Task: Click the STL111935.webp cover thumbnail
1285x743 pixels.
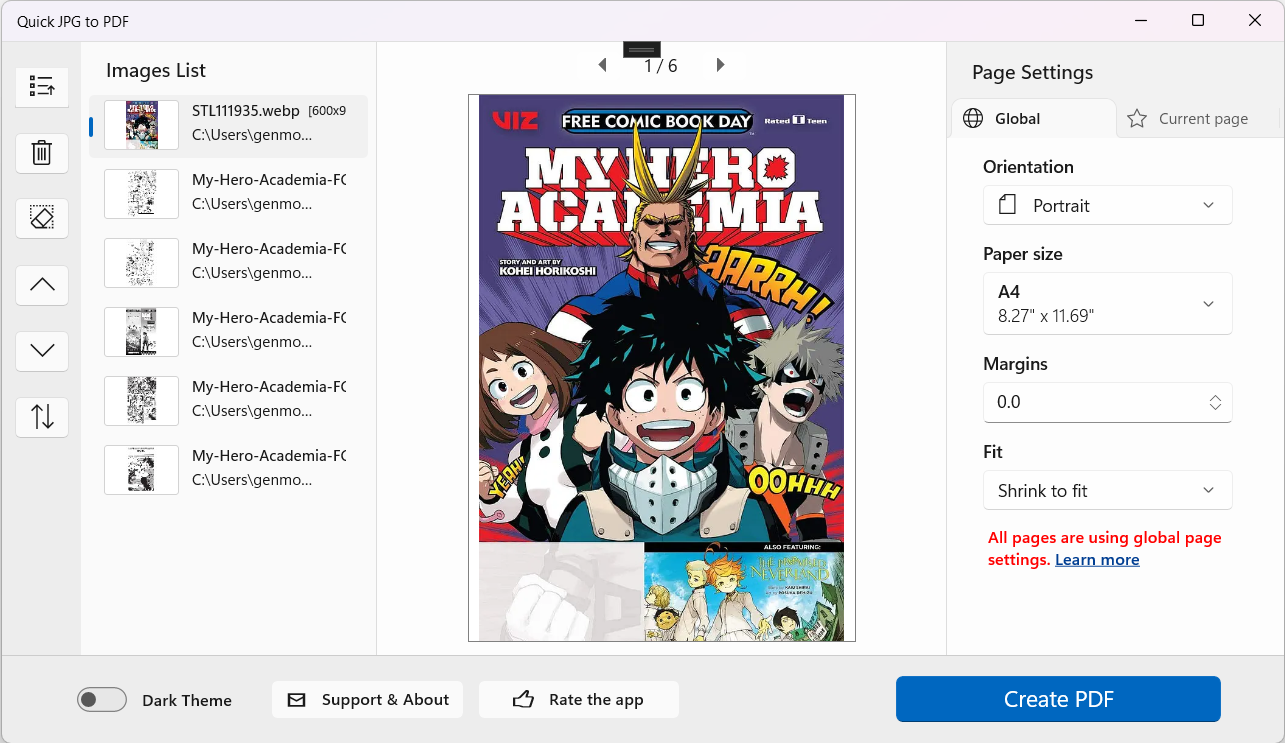Action: [142, 126]
